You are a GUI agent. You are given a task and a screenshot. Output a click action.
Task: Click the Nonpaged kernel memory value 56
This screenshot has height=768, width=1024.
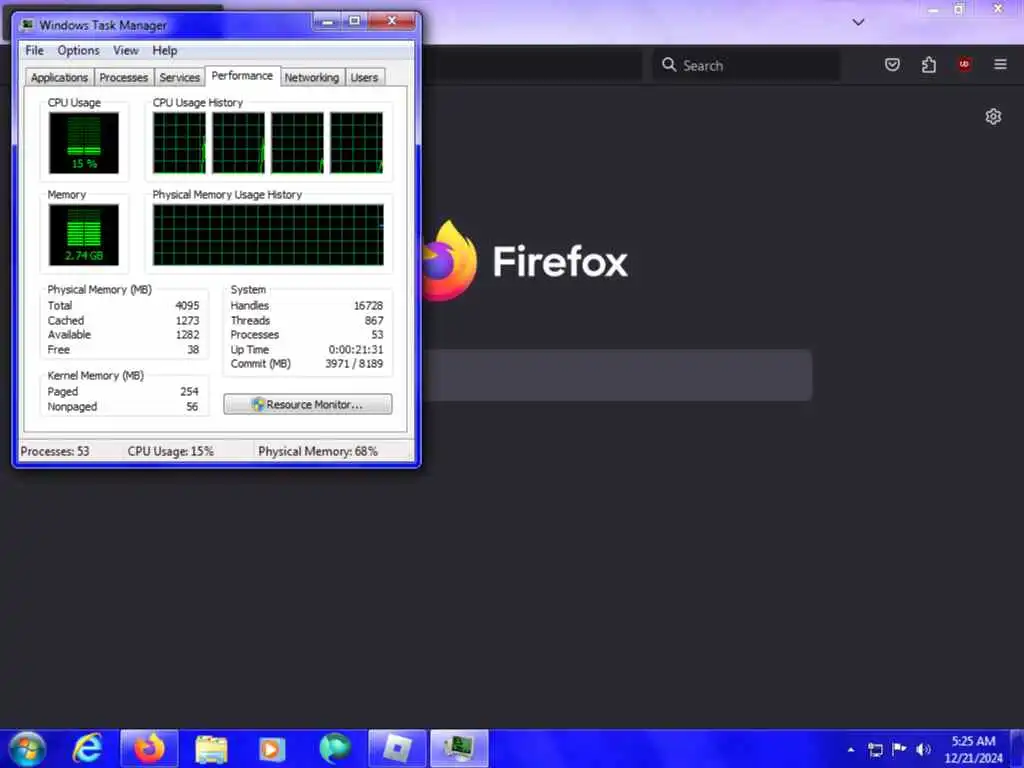[x=192, y=406]
